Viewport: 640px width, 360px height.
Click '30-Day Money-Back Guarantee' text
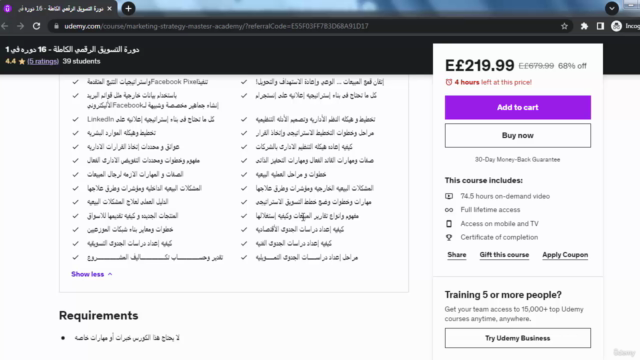click(x=518, y=160)
